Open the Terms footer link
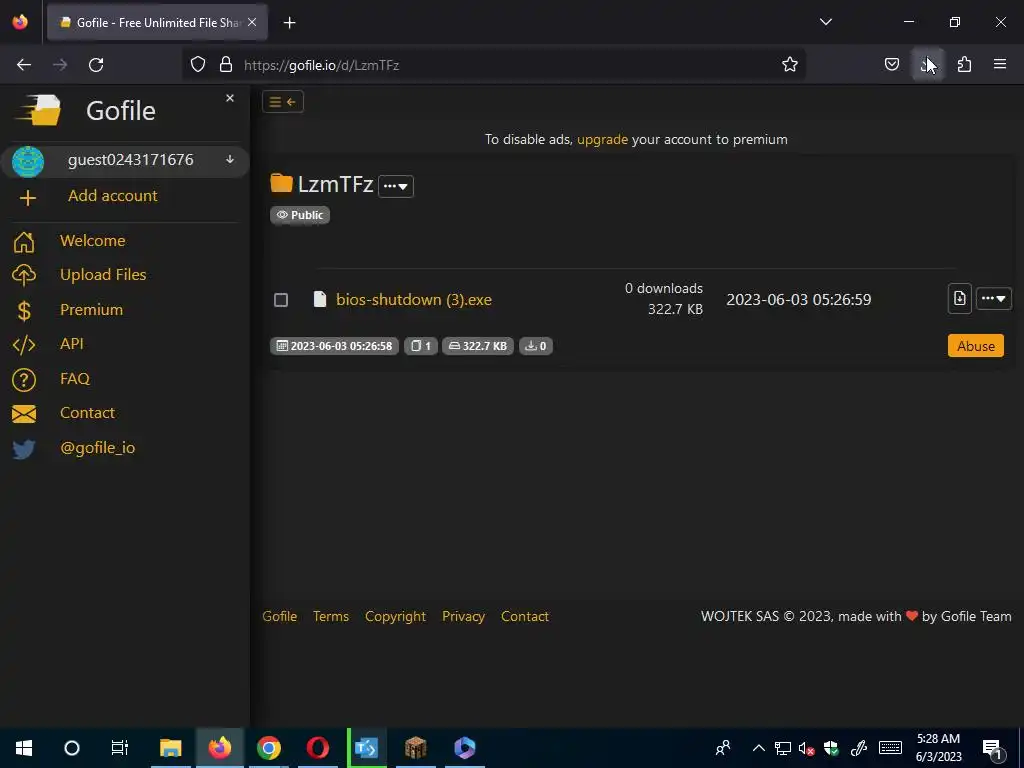The height and width of the screenshot is (768, 1024). pos(330,616)
